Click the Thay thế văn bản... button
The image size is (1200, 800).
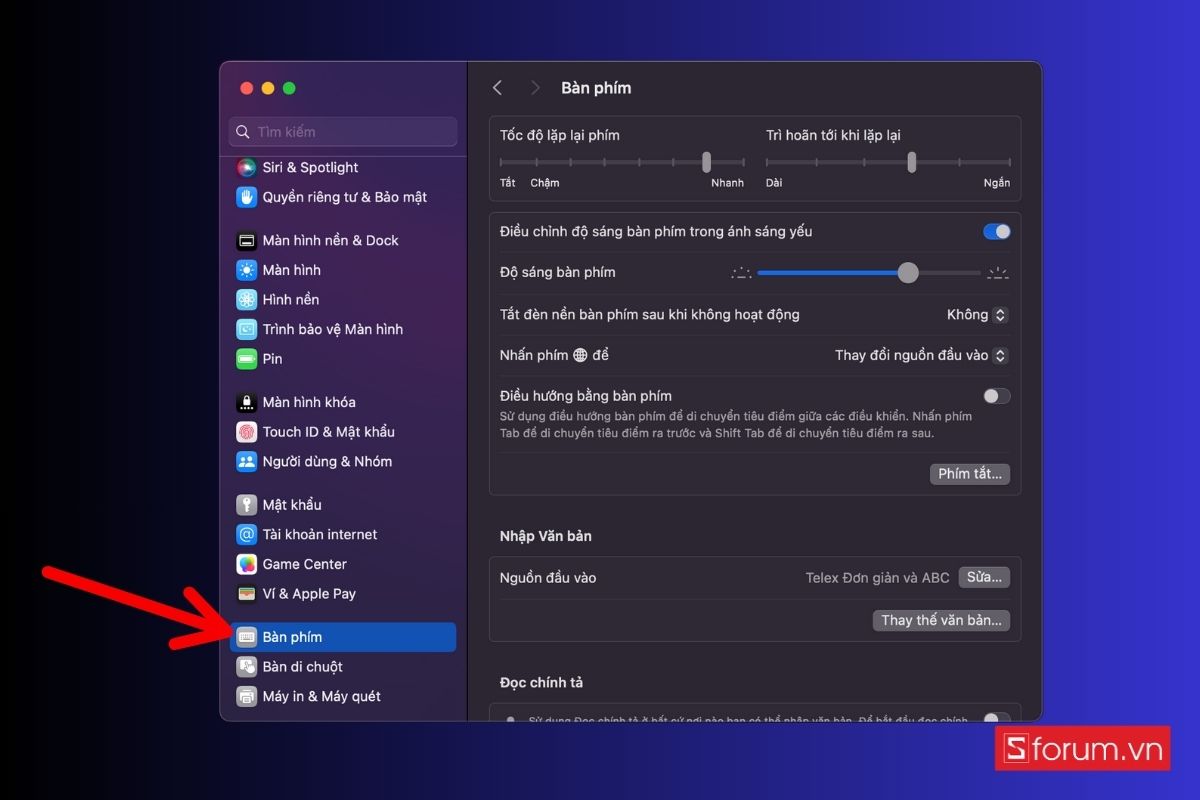pos(941,621)
